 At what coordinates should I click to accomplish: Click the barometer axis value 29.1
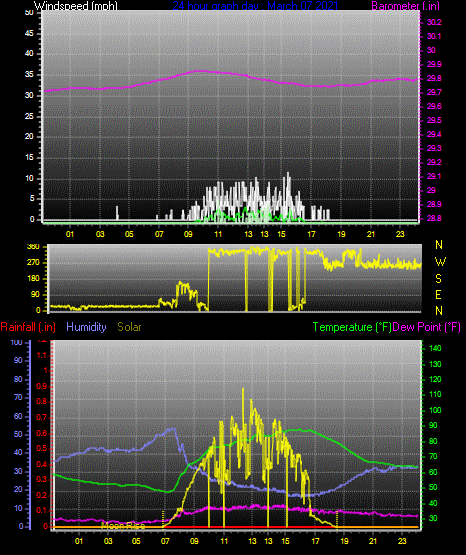pyautogui.click(x=434, y=176)
